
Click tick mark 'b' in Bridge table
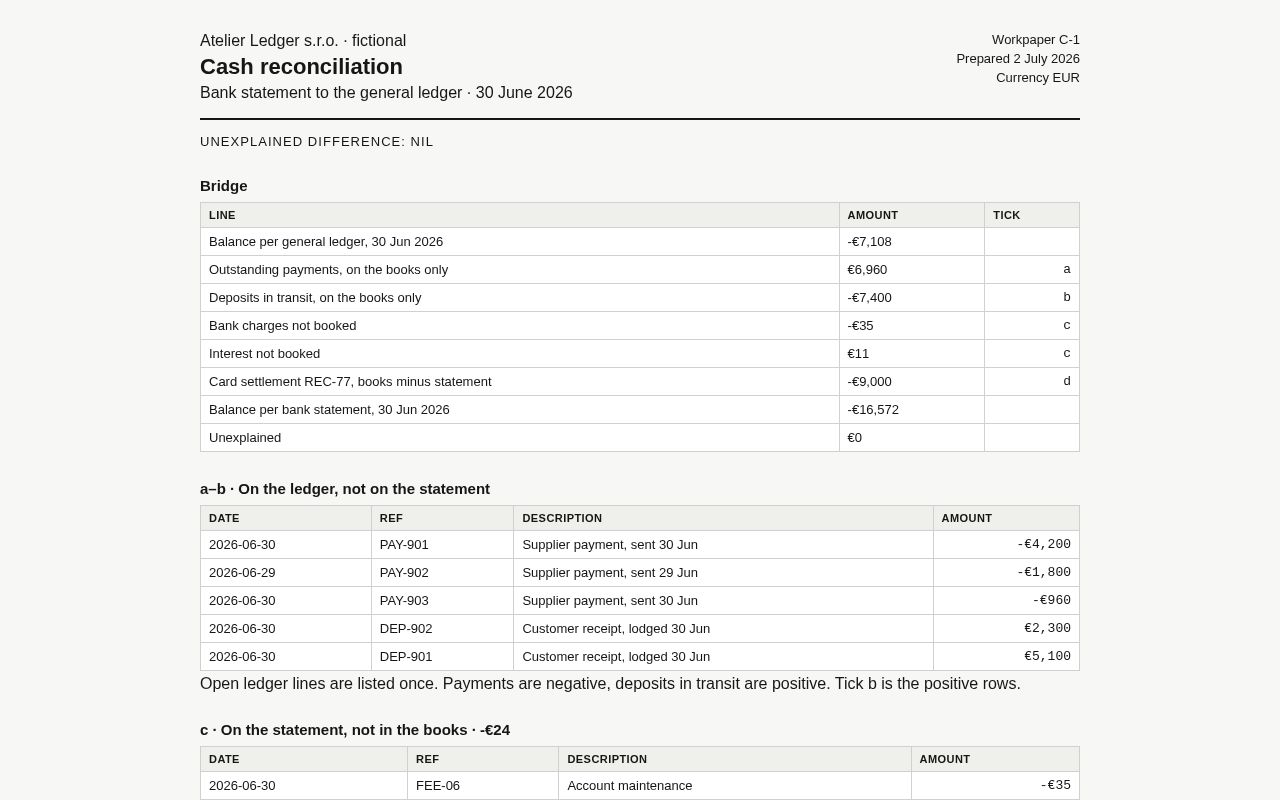(1067, 297)
